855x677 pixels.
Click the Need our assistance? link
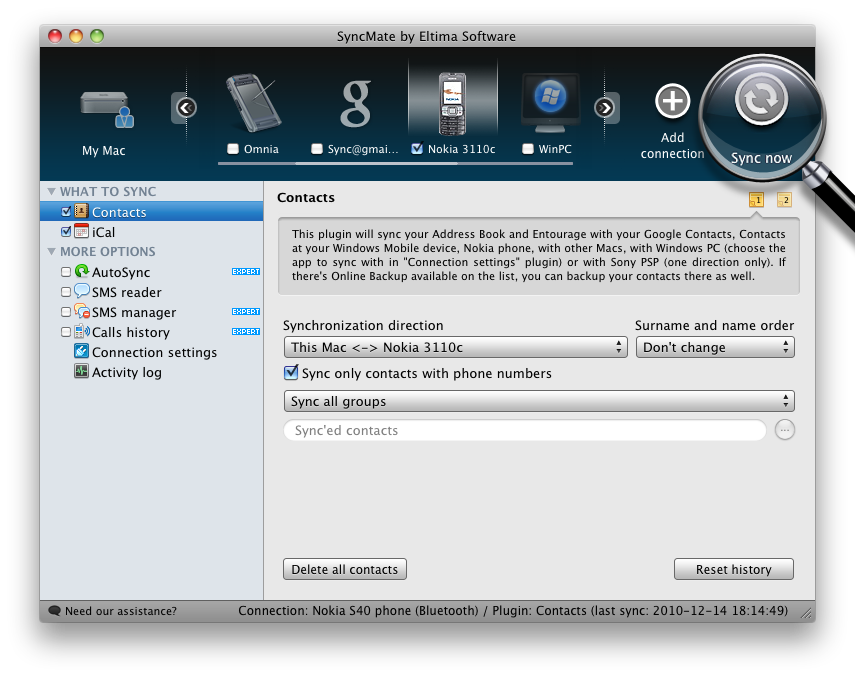[121, 611]
